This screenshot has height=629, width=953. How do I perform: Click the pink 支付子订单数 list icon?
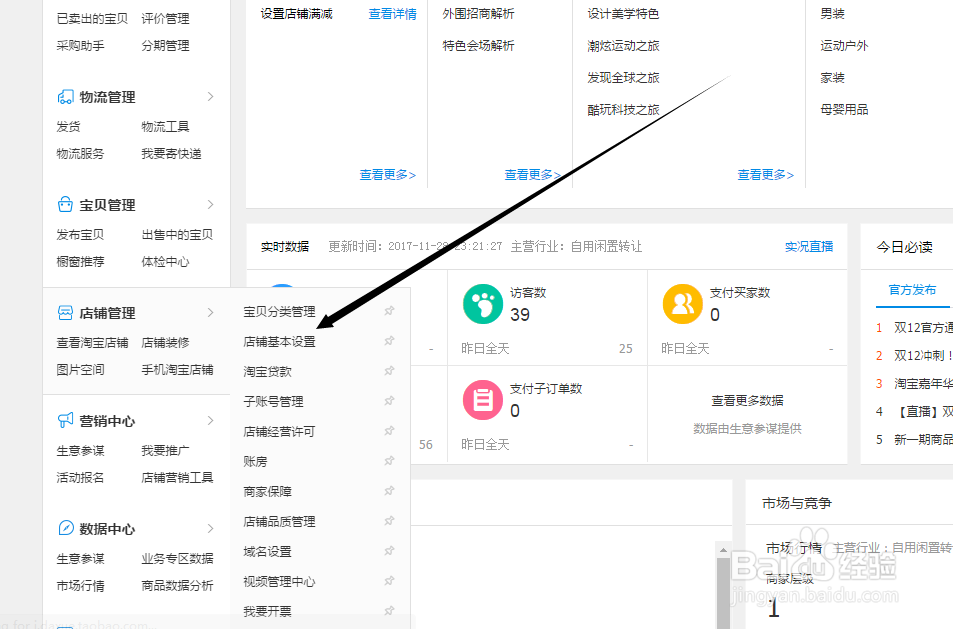(483, 400)
